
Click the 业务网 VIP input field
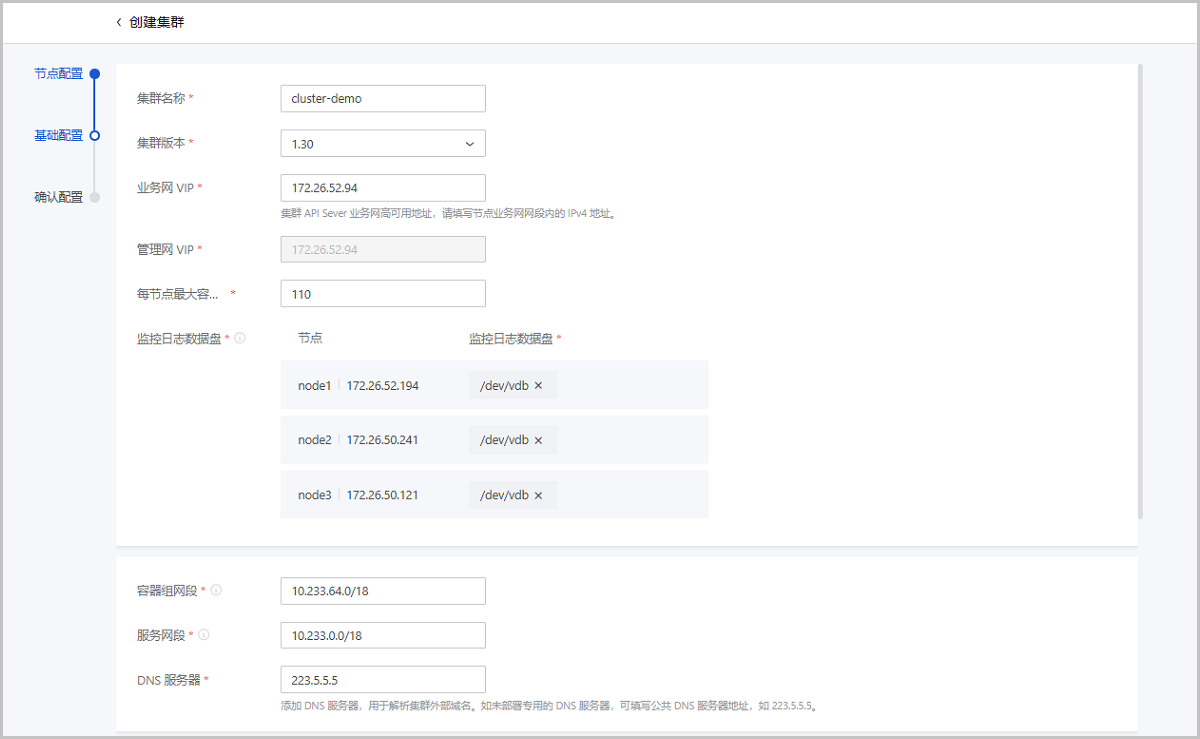383,188
